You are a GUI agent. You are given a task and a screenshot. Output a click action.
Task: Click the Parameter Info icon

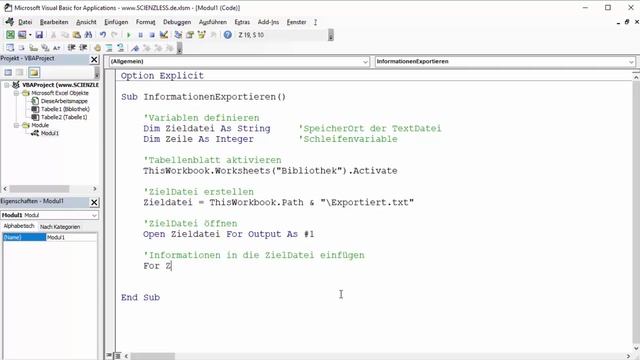[x=45, y=48]
